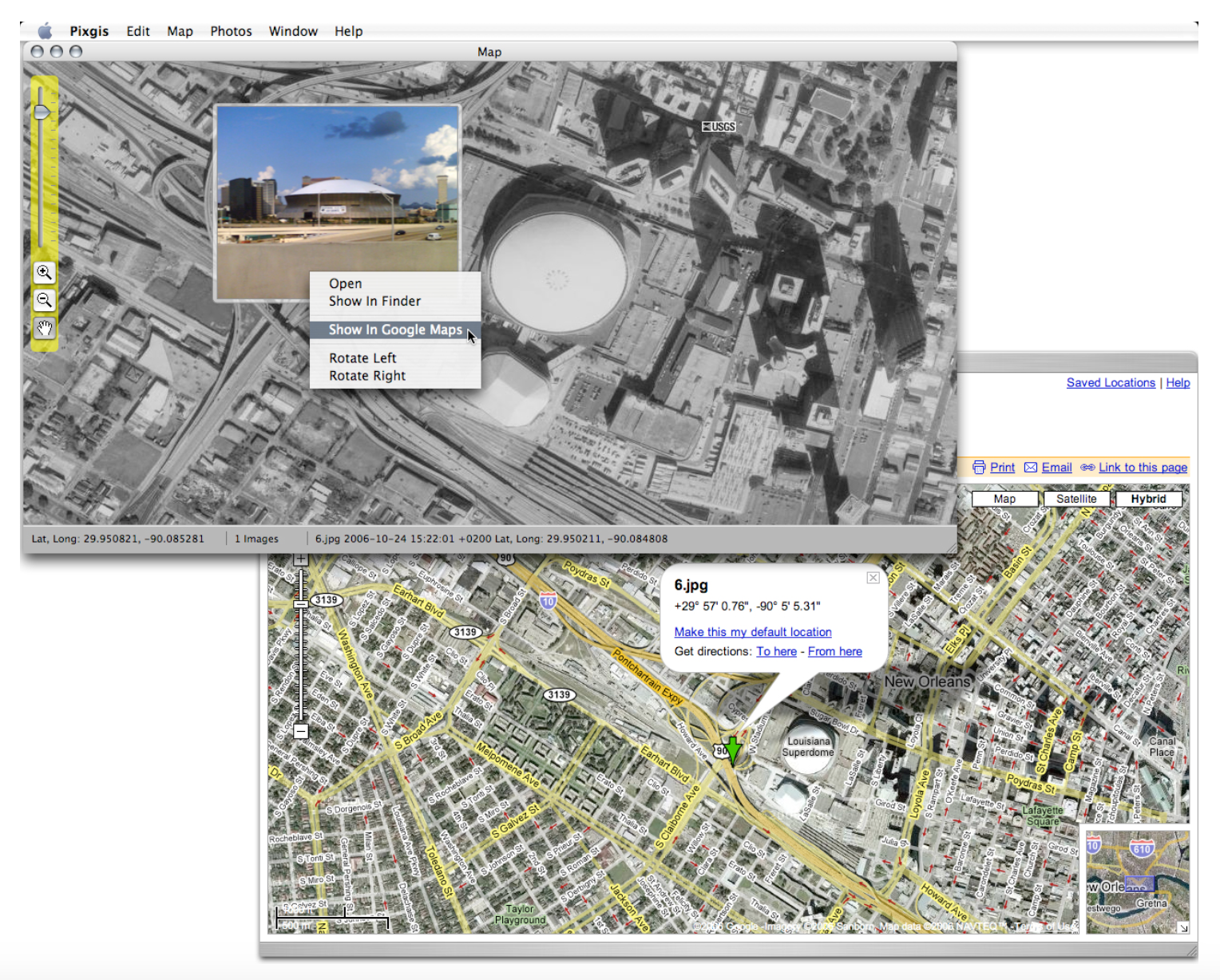Image resolution: width=1220 pixels, height=980 pixels.
Task: Choose Open from the context menu
Action: click(x=395, y=283)
